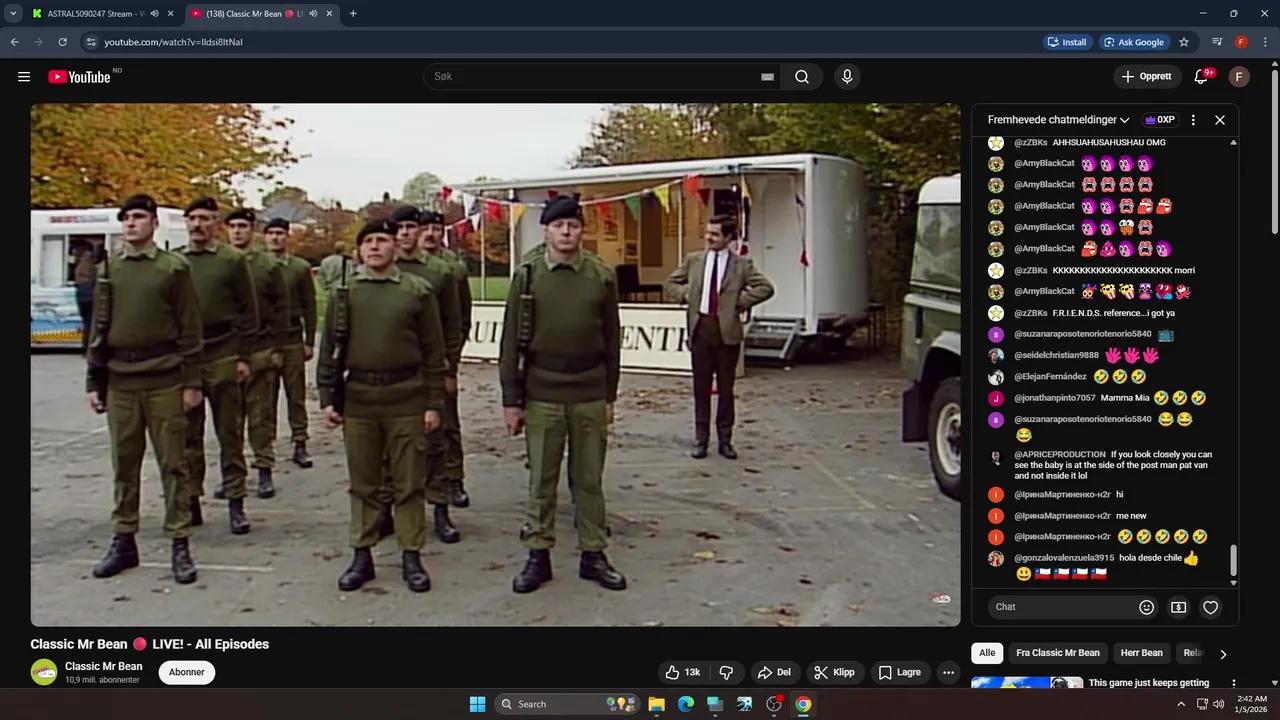1280x720 pixels.
Task: Click the magnifier search button
Action: coord(802,77)
